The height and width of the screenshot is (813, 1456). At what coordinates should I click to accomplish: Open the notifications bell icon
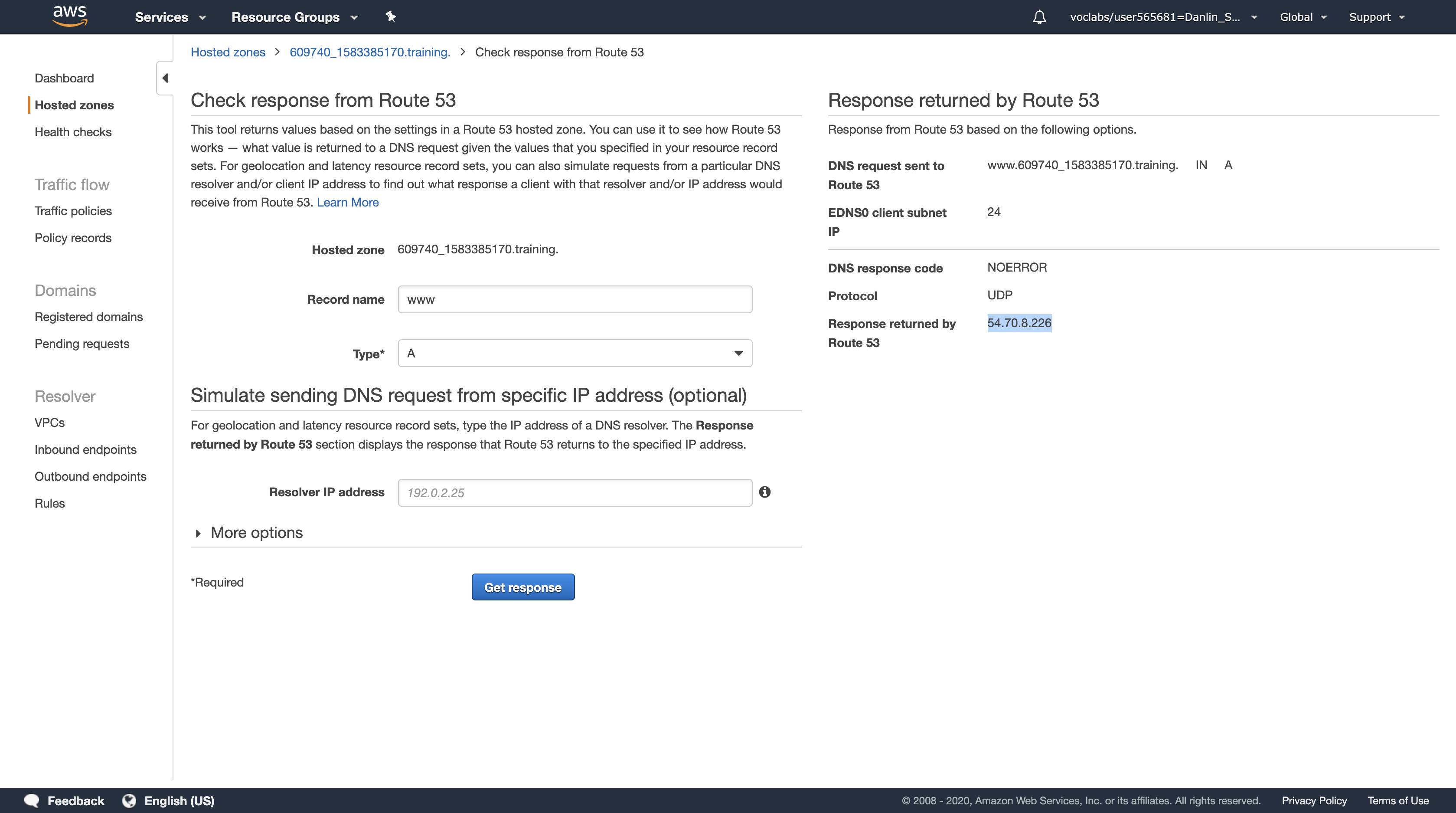pyautogui.click(x=1039, y=17)
